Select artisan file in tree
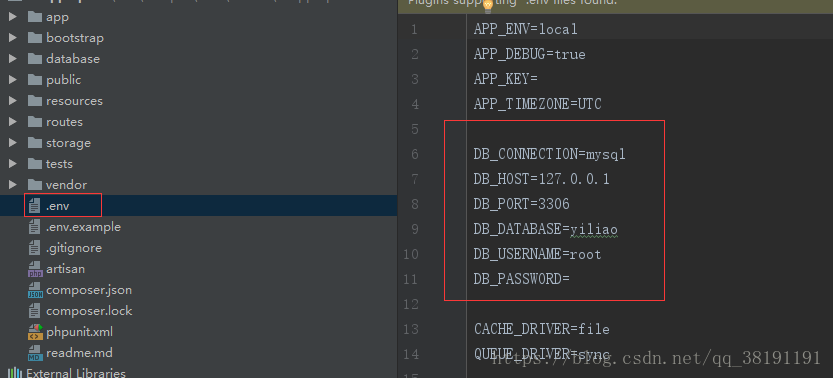The width and height of the screenshot is (833, 378). coord(65,269)
